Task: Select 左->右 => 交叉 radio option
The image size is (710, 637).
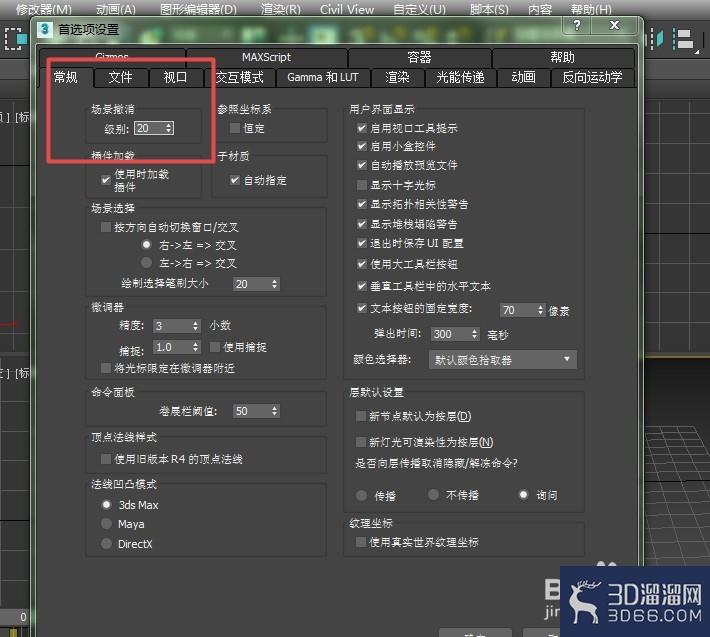Action: [146, 263]
